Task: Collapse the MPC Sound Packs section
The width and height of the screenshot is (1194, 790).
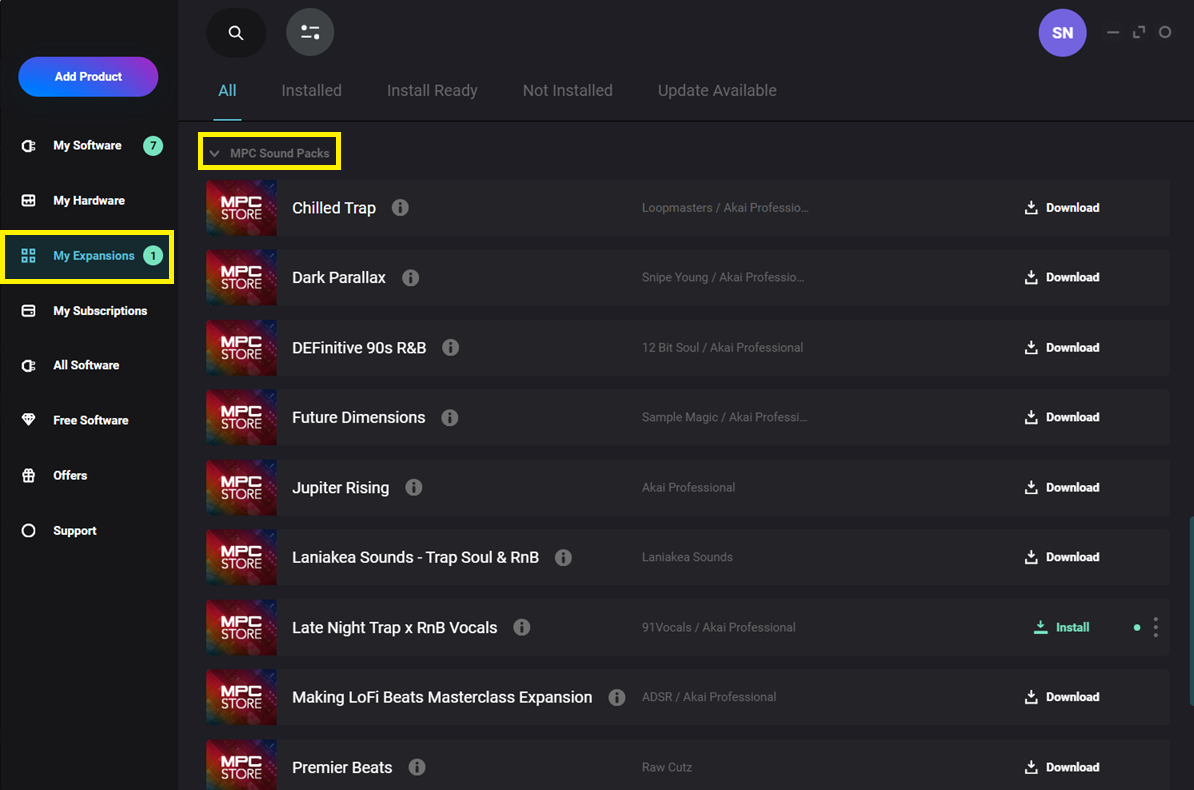Action: 215,153
